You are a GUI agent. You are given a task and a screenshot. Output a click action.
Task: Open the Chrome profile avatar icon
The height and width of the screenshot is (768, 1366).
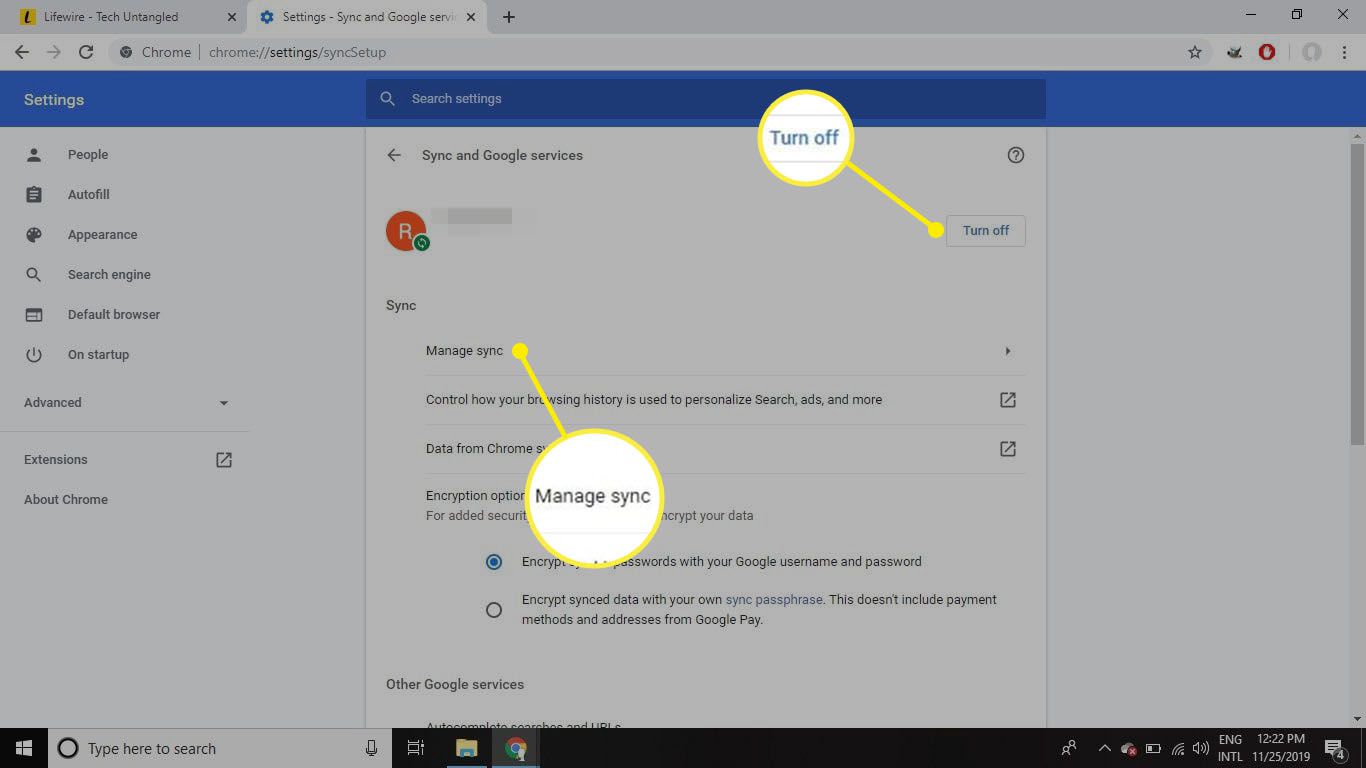tap(1312, 52)
